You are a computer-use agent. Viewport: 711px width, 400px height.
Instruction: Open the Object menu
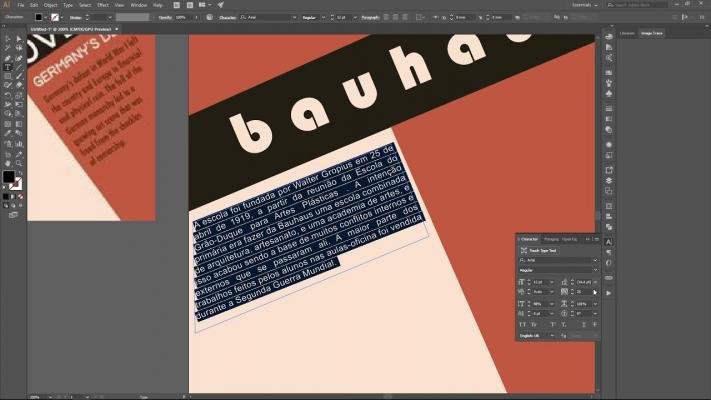coord(50,5)
